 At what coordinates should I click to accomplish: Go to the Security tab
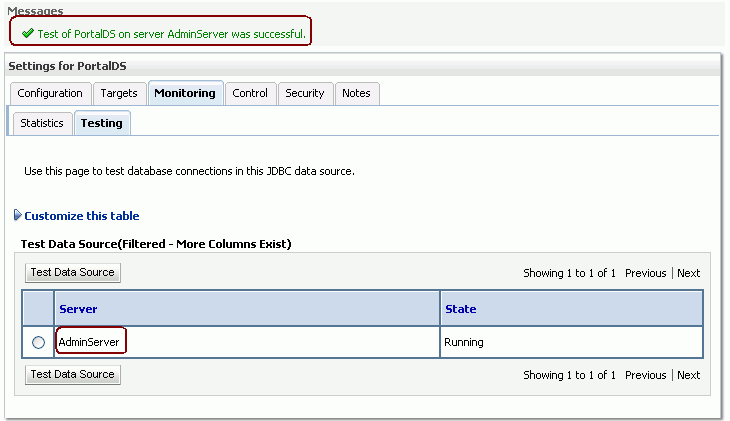[304, 94]
